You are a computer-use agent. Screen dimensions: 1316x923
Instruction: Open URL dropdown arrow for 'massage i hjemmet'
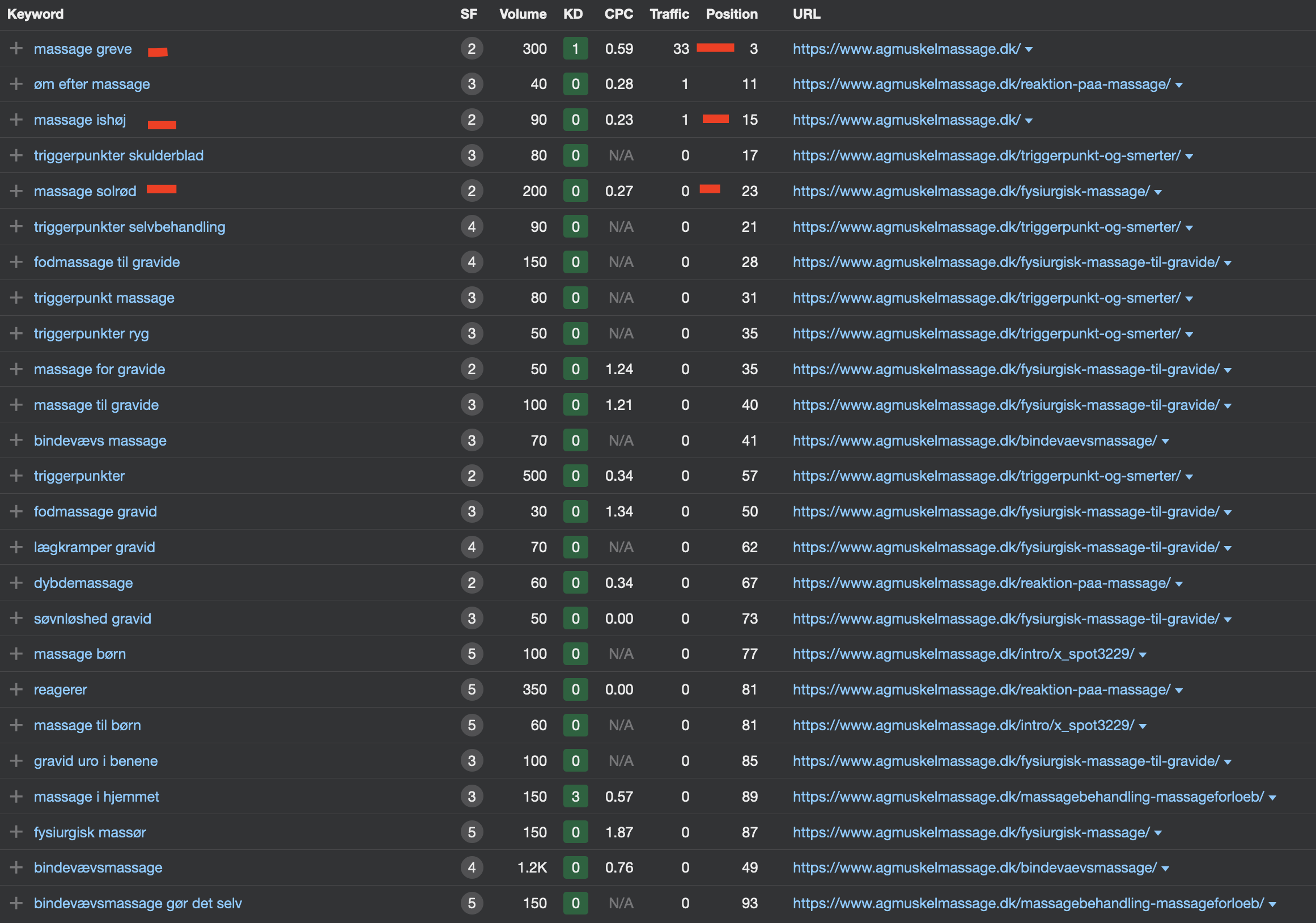(1272, 798)
